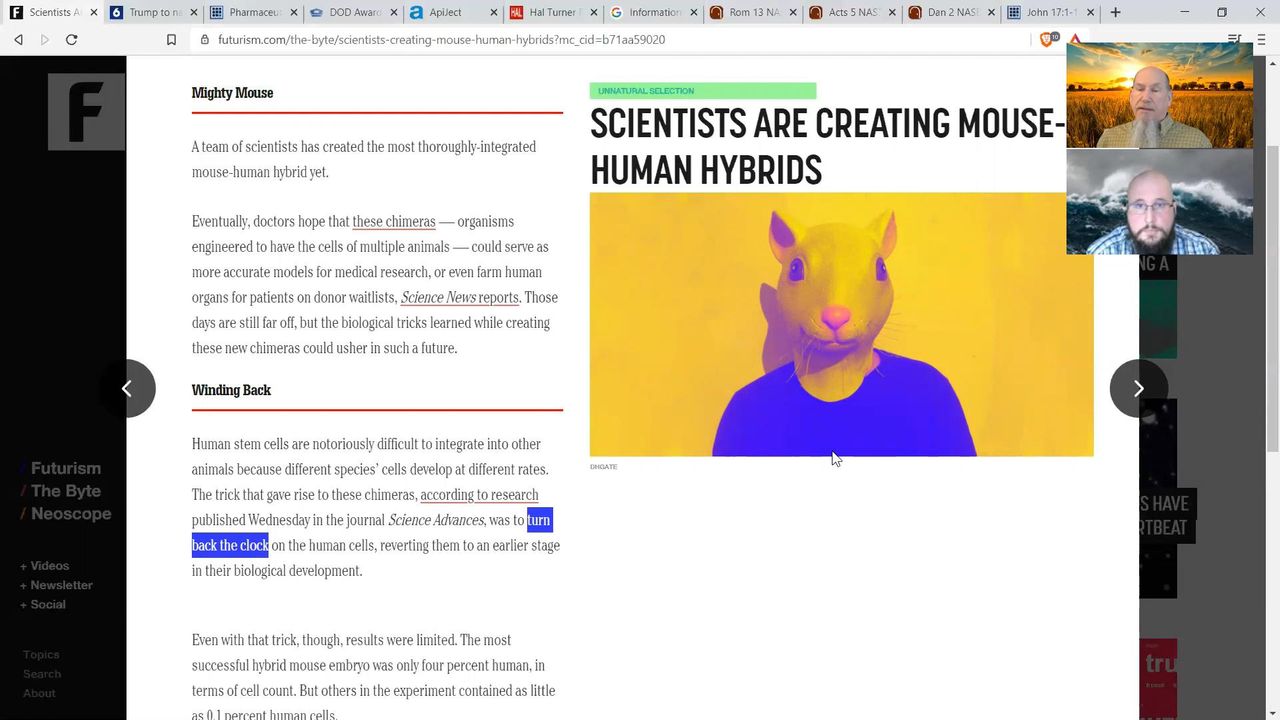Screen dimensions: 1280x720
Task: Click the Futurism F logo
Action: click(x=86, y=111)
